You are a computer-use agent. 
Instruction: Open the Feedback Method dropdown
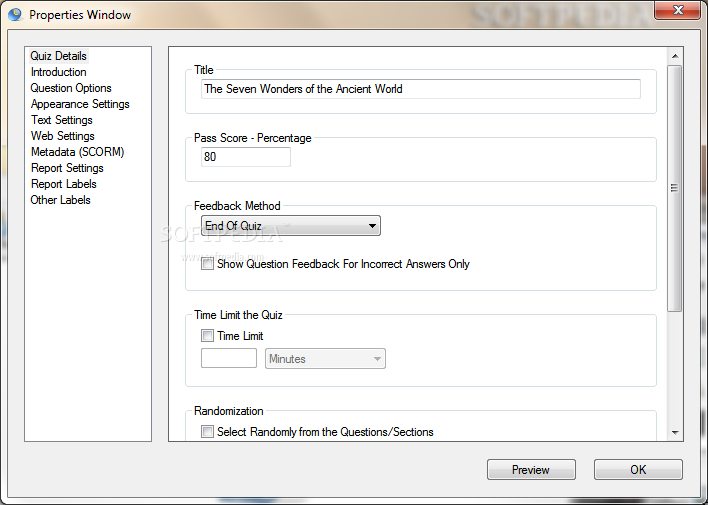(x=291, y=225)
